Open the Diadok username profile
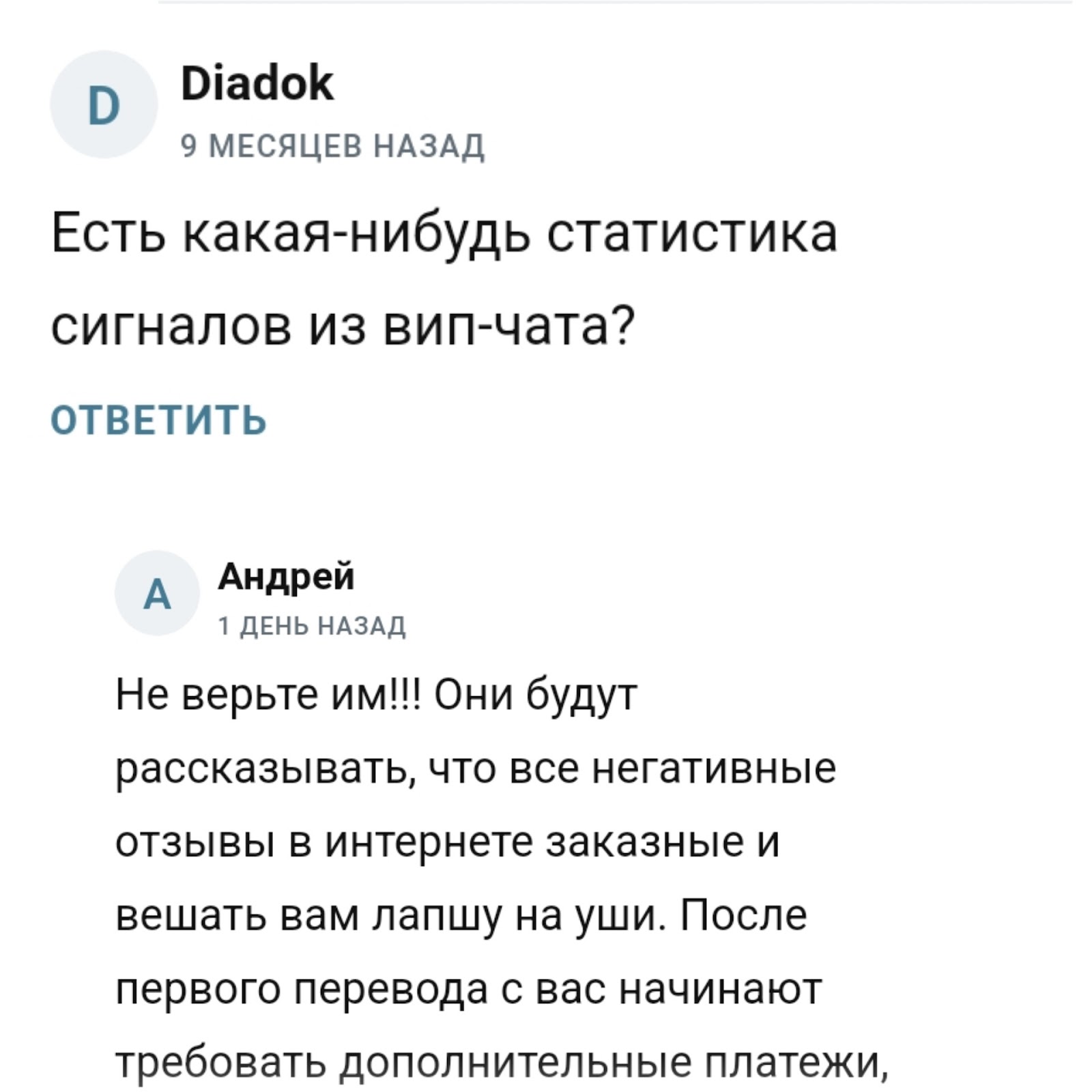Image resolution: width=1092 pixels, height=1092 pixels. (257, 83)
